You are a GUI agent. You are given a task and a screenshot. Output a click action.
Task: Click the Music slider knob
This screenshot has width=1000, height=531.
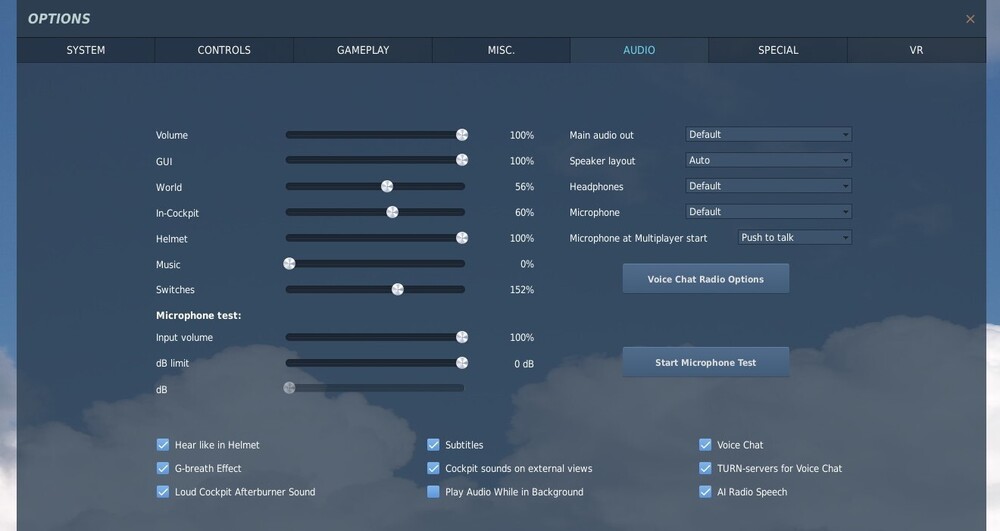click(290, 263)
